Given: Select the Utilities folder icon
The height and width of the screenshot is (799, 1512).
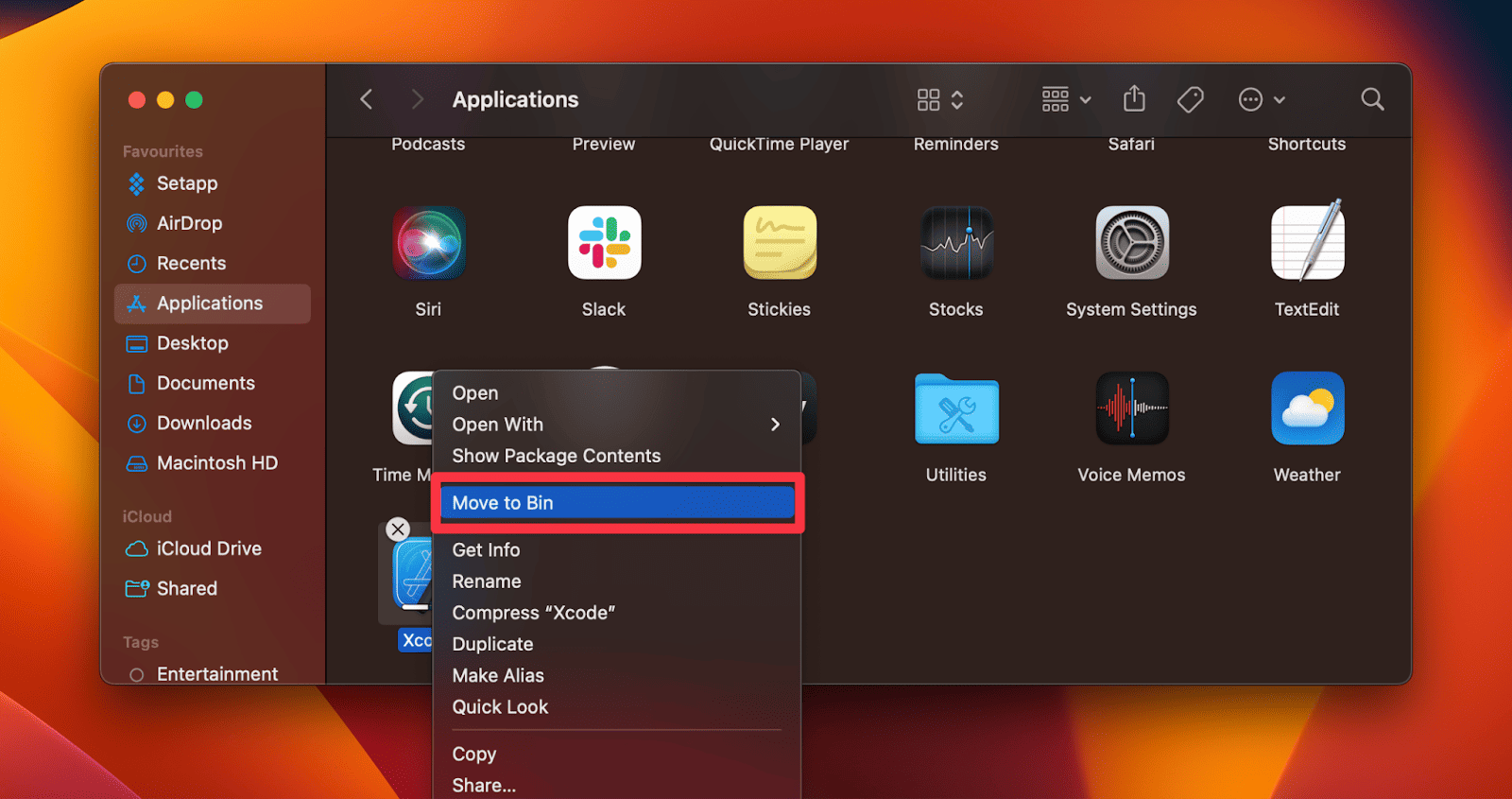Looking at the screenshot, I should 956,408.
